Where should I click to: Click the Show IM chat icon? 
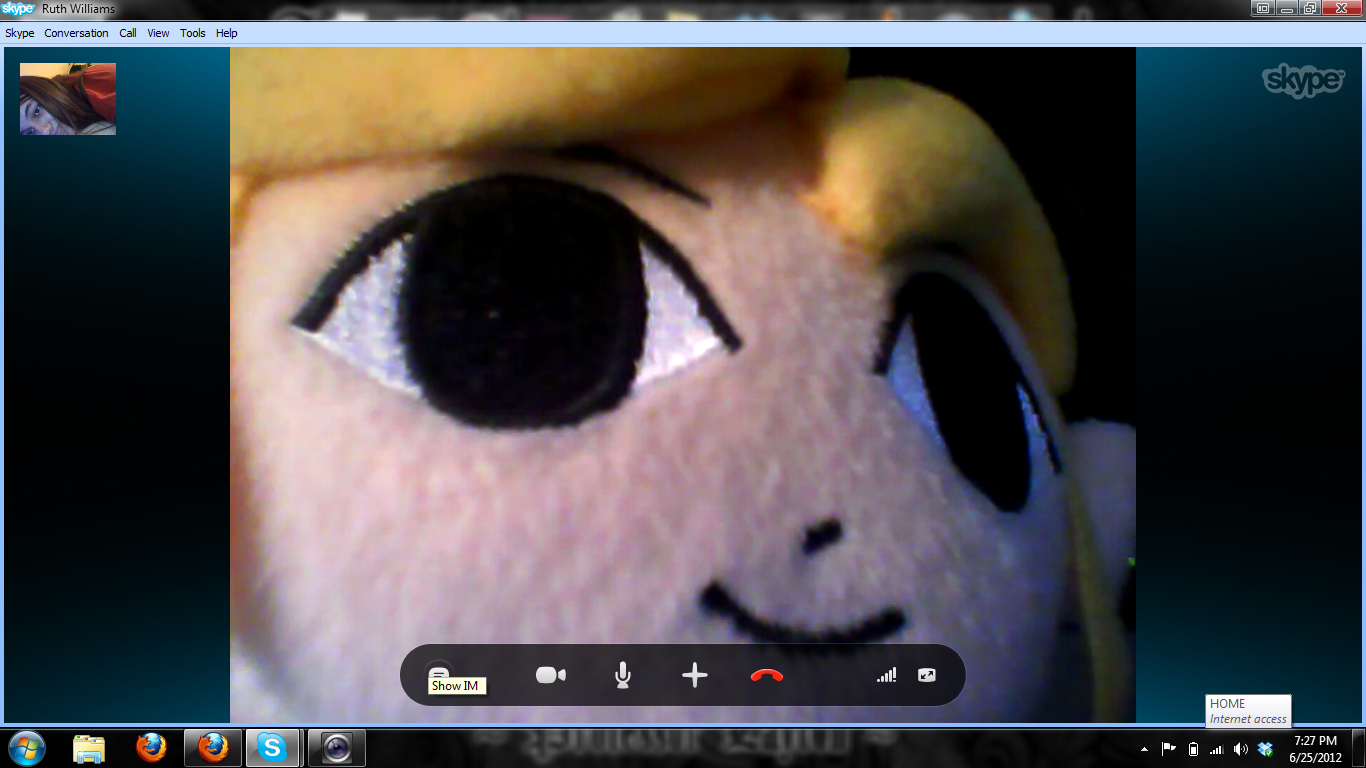coord(438,674)
